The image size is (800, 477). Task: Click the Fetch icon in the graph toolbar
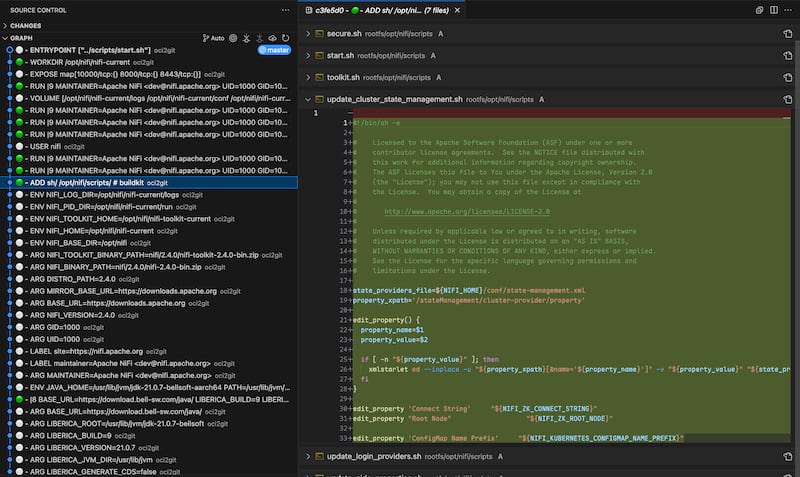(246, 38)
